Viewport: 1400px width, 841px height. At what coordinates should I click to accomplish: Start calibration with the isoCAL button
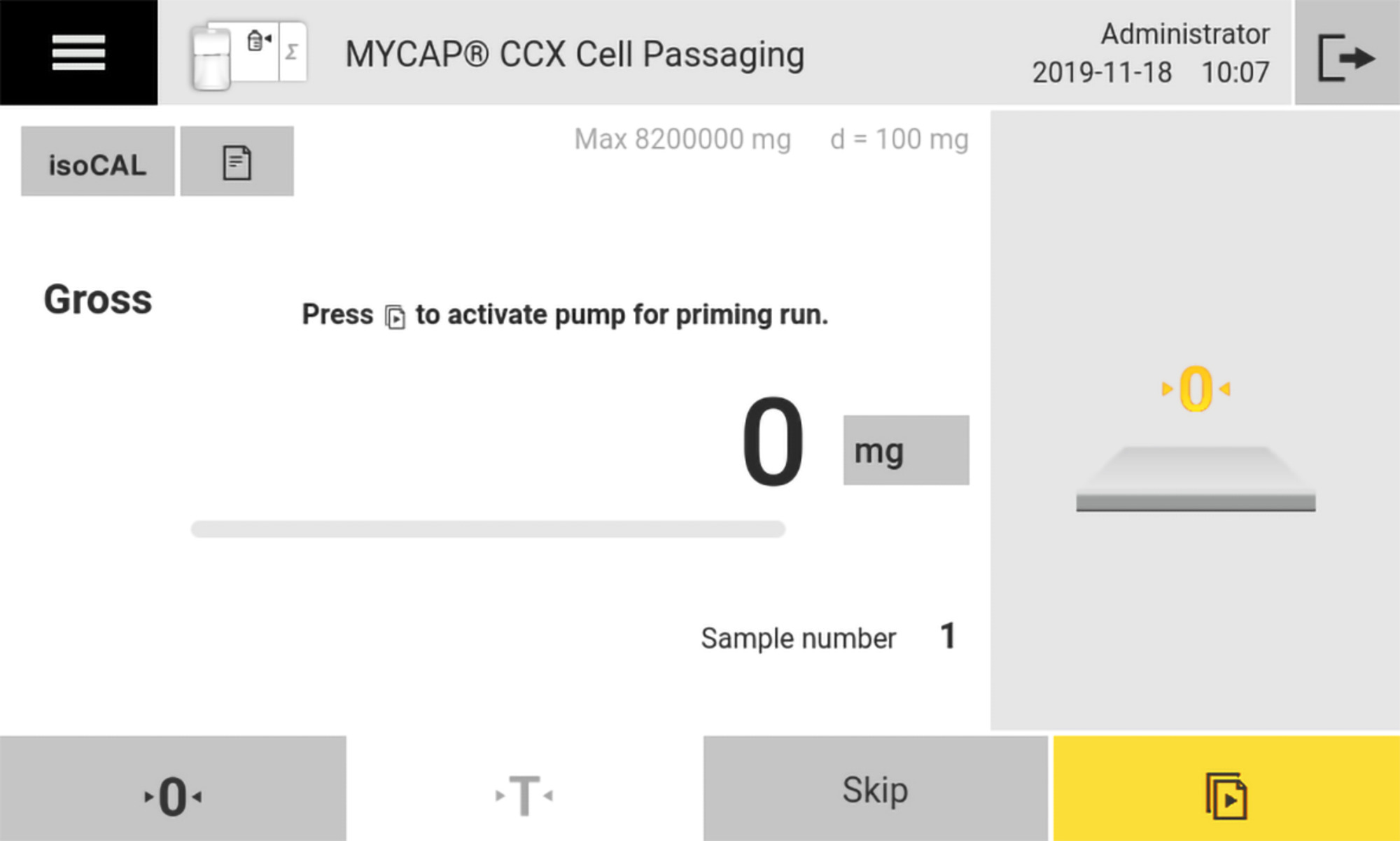[x=97, y=162]
